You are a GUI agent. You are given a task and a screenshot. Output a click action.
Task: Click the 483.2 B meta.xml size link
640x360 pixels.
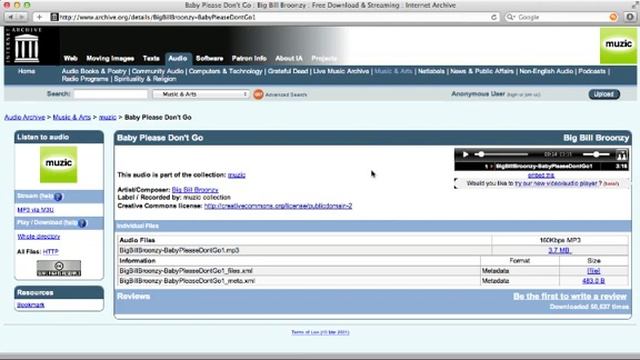click(x=593, y=281)
